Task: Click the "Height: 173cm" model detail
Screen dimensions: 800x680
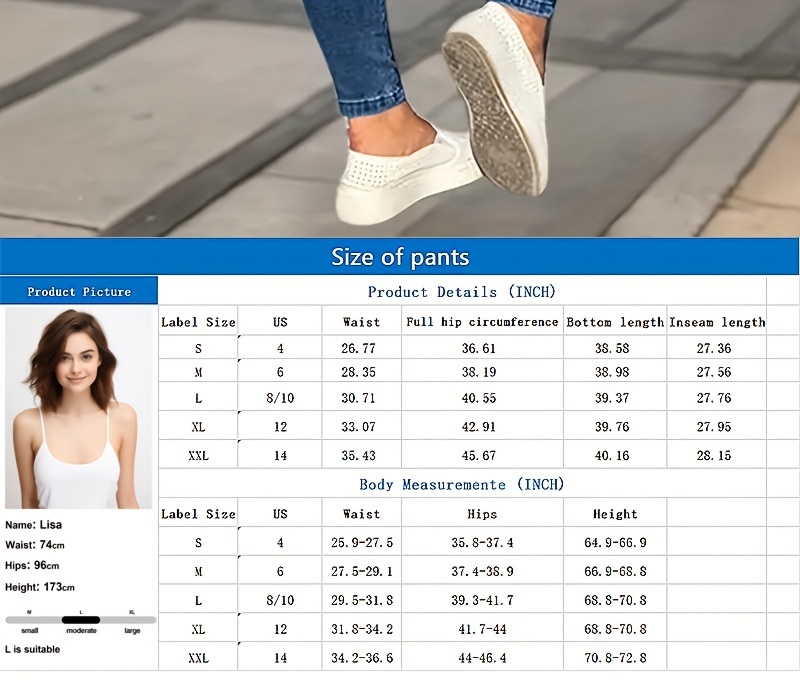Action: pos(40,587)
